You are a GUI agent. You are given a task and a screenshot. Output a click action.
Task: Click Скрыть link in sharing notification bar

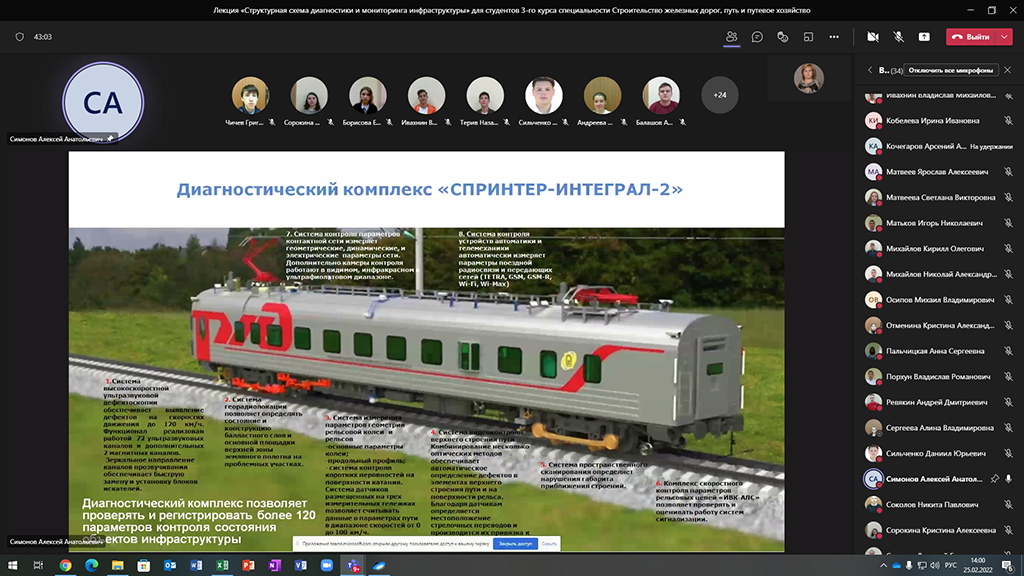pyautogui.click(x=549, y=543)
